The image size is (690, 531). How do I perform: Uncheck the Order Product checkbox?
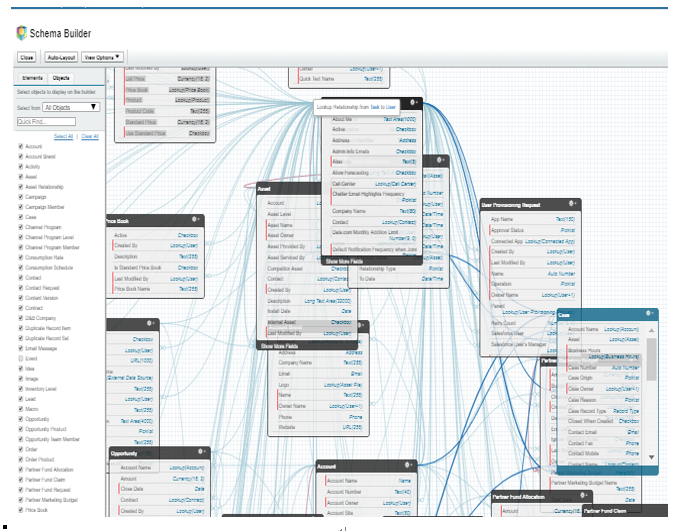tap(21, 460)
